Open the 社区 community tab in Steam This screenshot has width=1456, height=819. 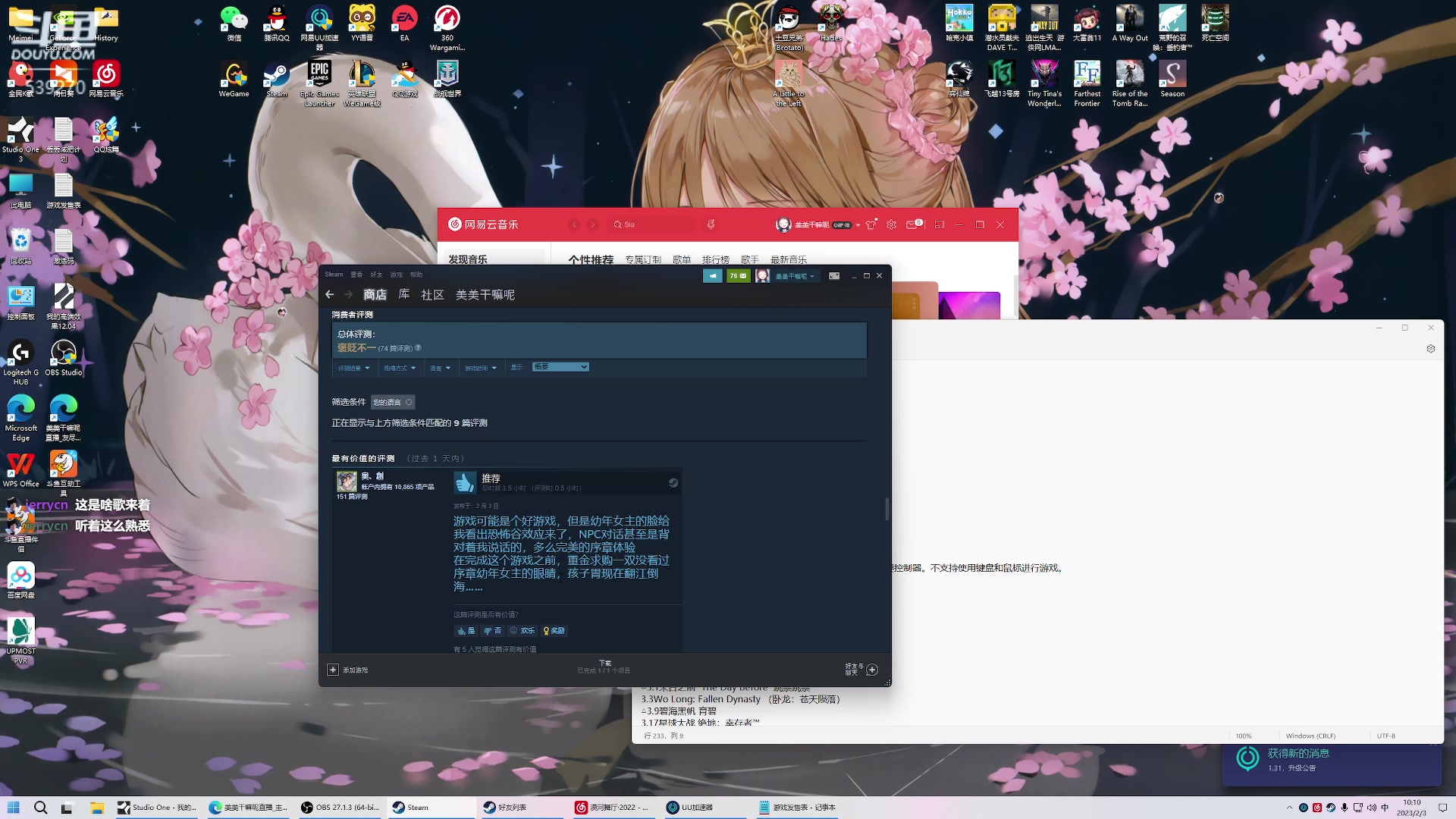(x=432, y=294)
